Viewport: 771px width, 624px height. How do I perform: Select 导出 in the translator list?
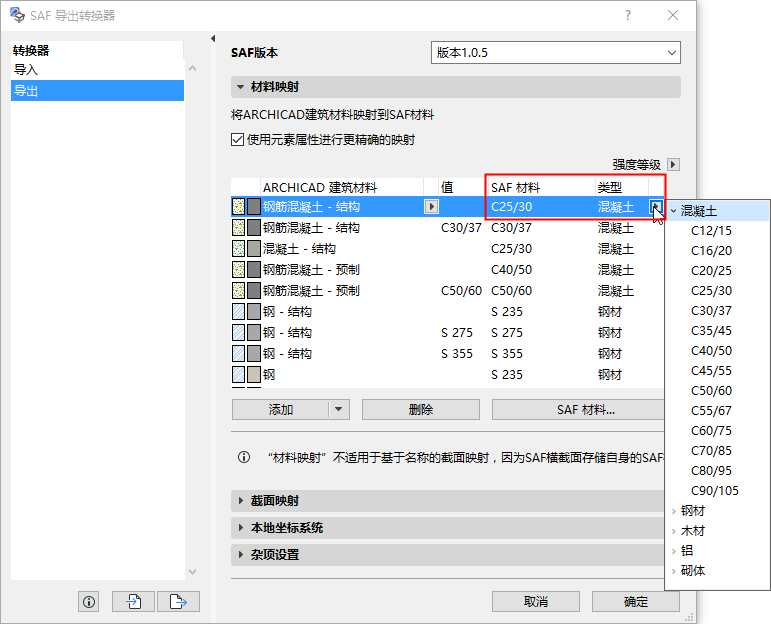tap(97, 90)
